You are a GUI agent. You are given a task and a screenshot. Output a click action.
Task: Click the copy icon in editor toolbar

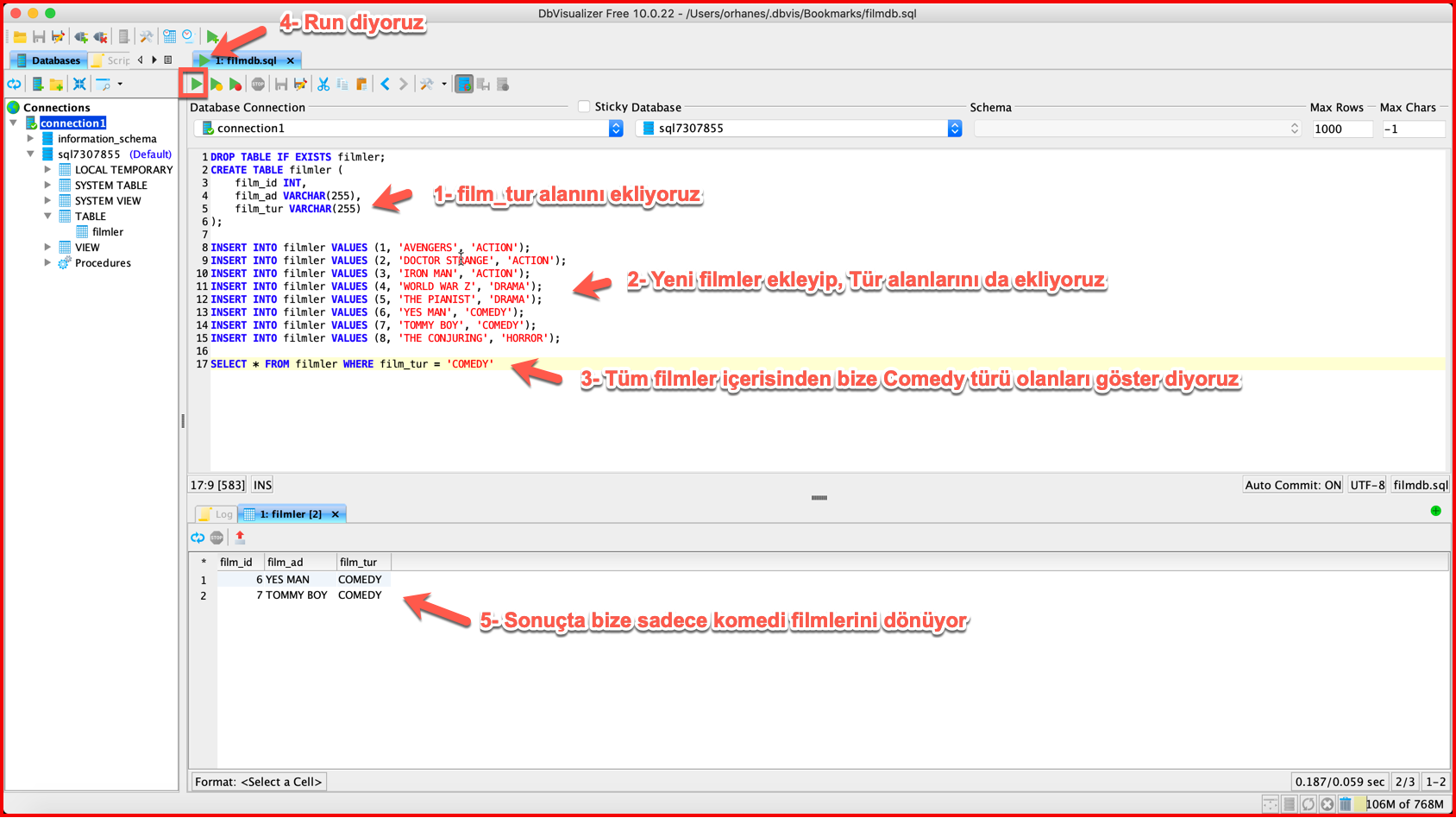click(342, 84)
